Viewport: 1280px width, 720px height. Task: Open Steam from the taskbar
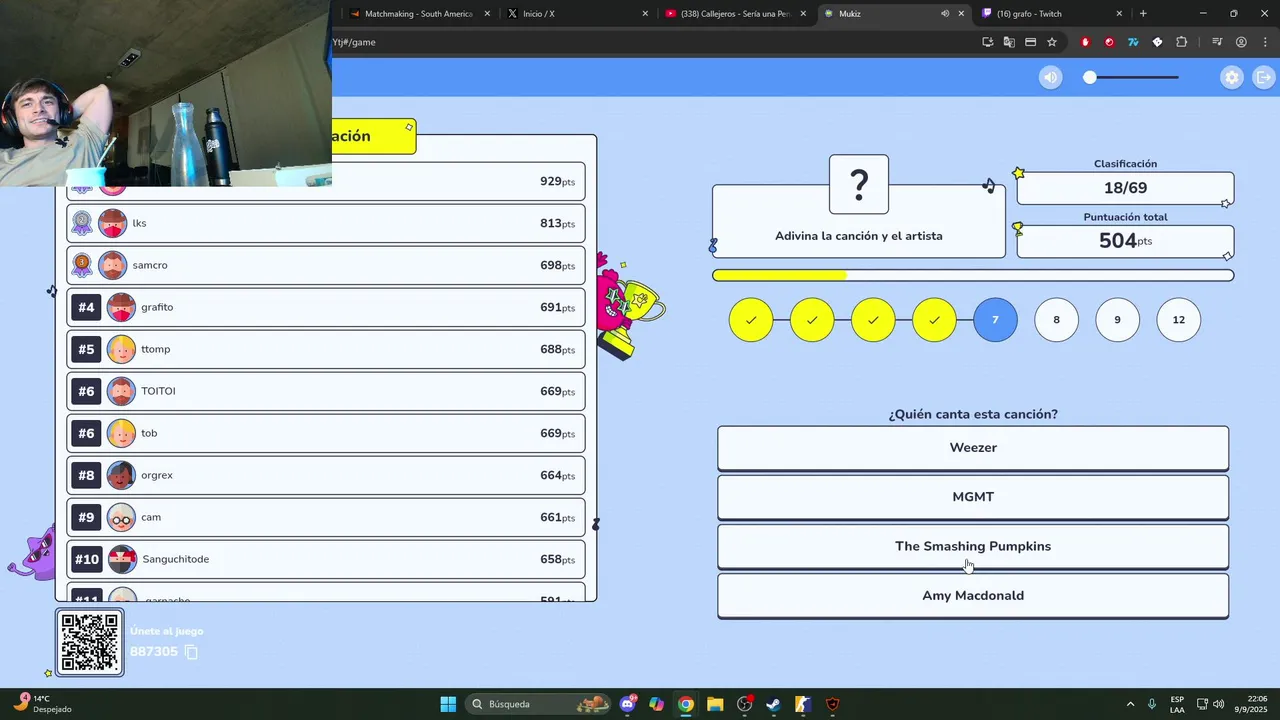click(773, 704)
